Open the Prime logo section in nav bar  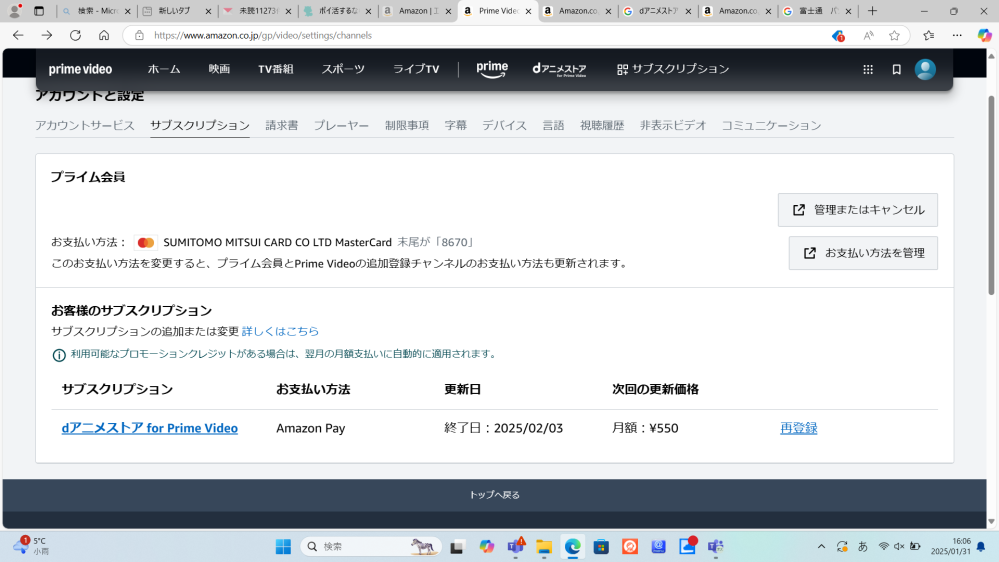[x=492, y=69]
